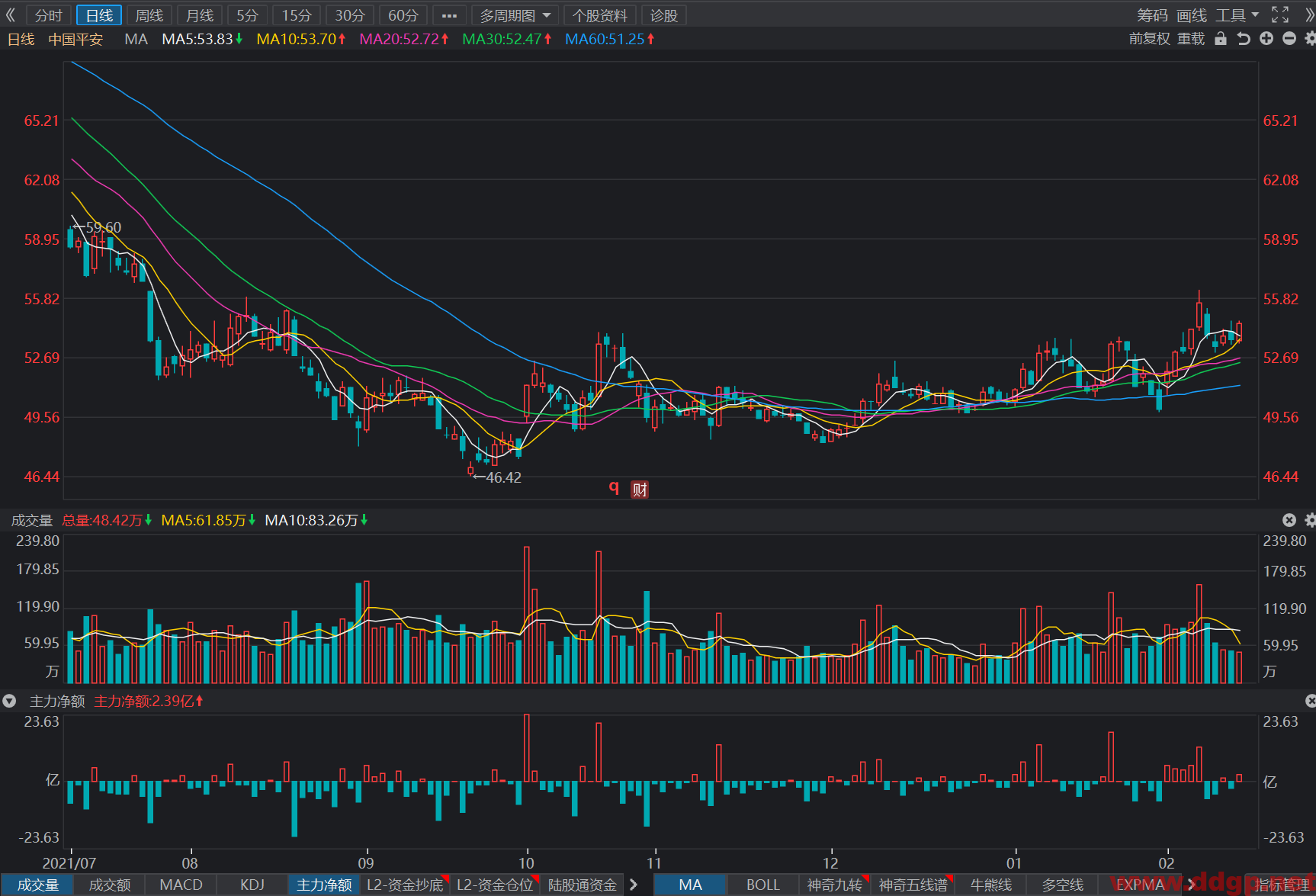
Task: Select the MACD indicator tab
Action: (x=181, y=885)
